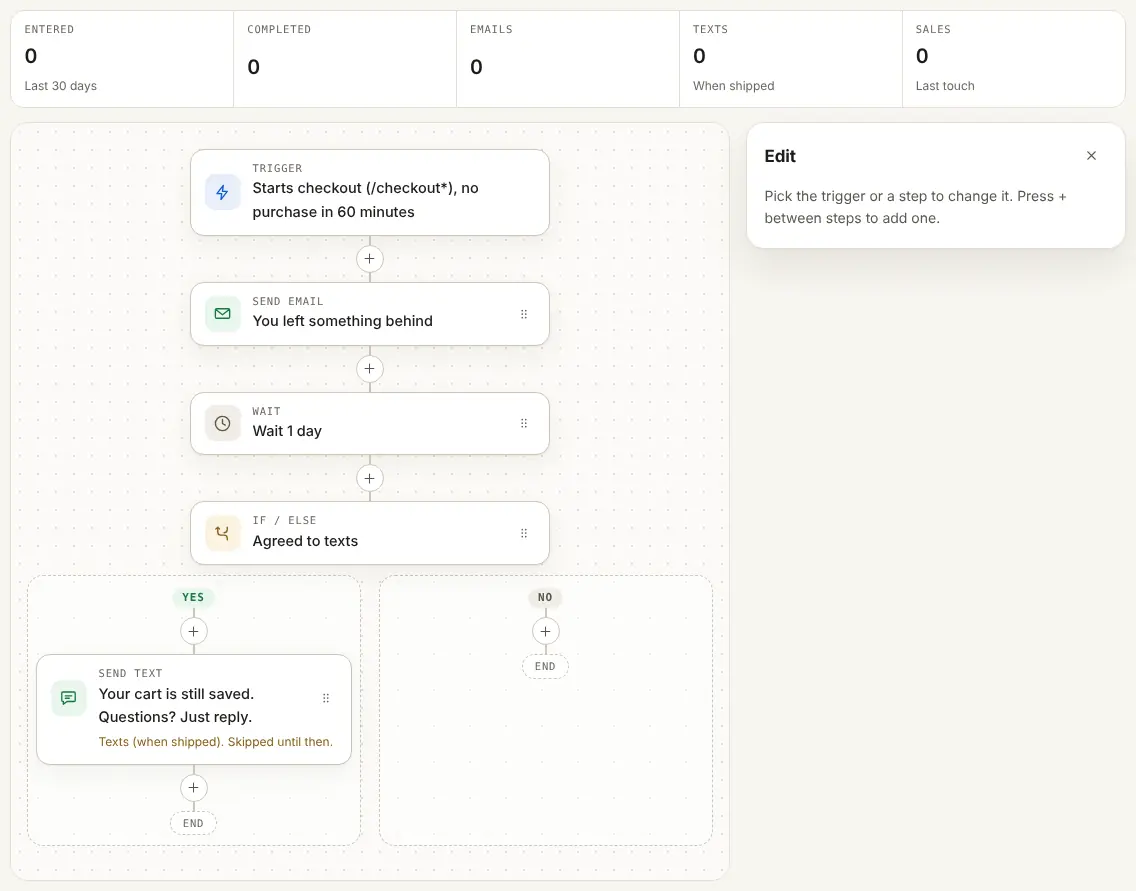Click the YES branch label
Viewport: 1136px width, 891px height.
tap(193, 597)
